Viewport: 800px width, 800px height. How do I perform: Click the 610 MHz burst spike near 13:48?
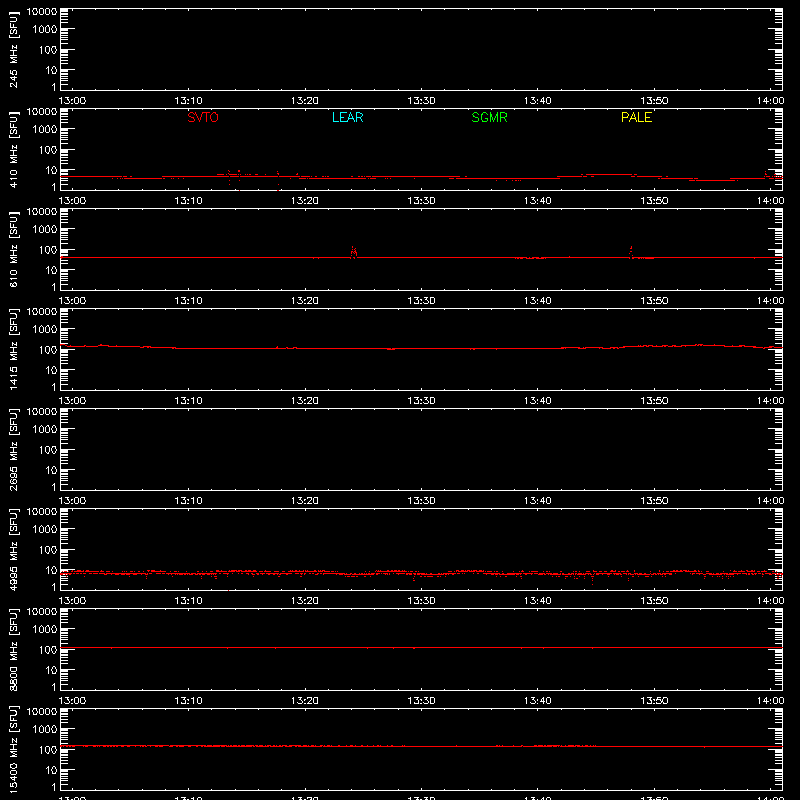[x=631, y=252]
